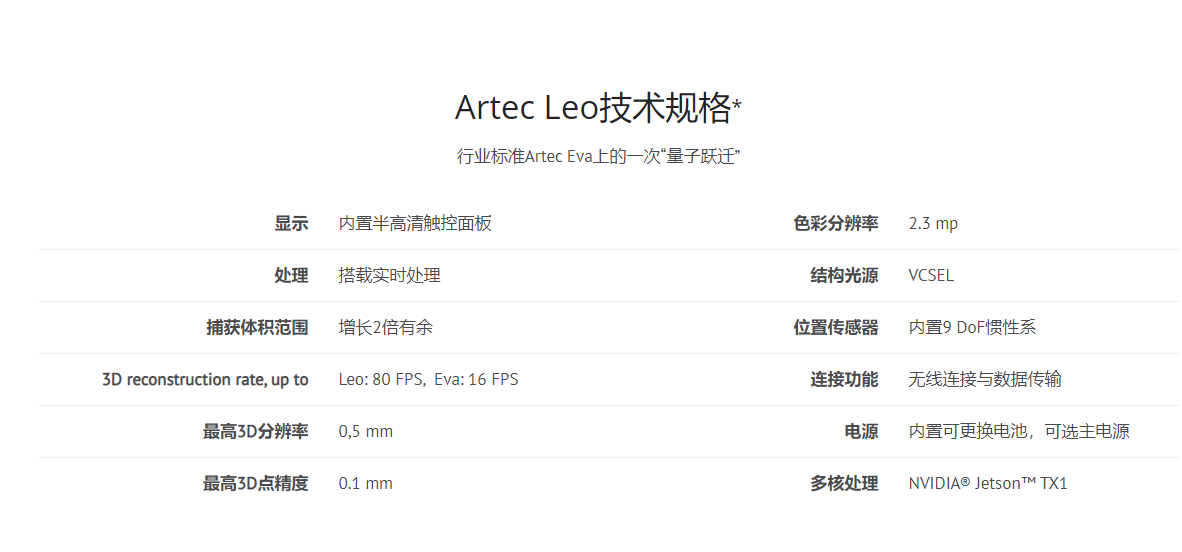
Task: Click the 3D reconstruction rate label
Action: [x=205, y=379]
